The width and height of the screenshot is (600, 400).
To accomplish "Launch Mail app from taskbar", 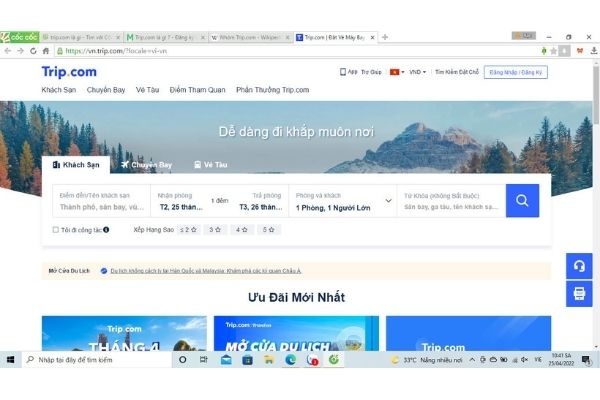I will [x=226, y=360].
